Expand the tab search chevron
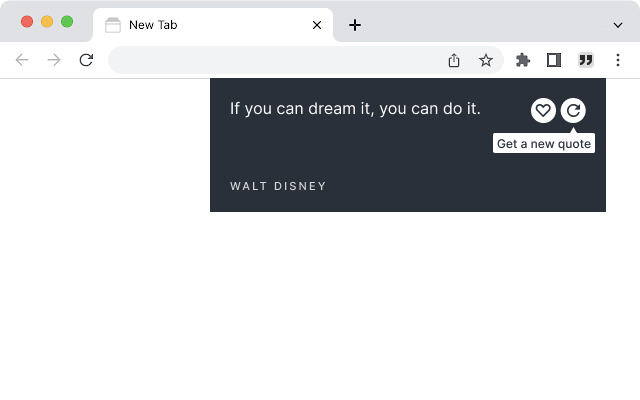 point(618,25)
